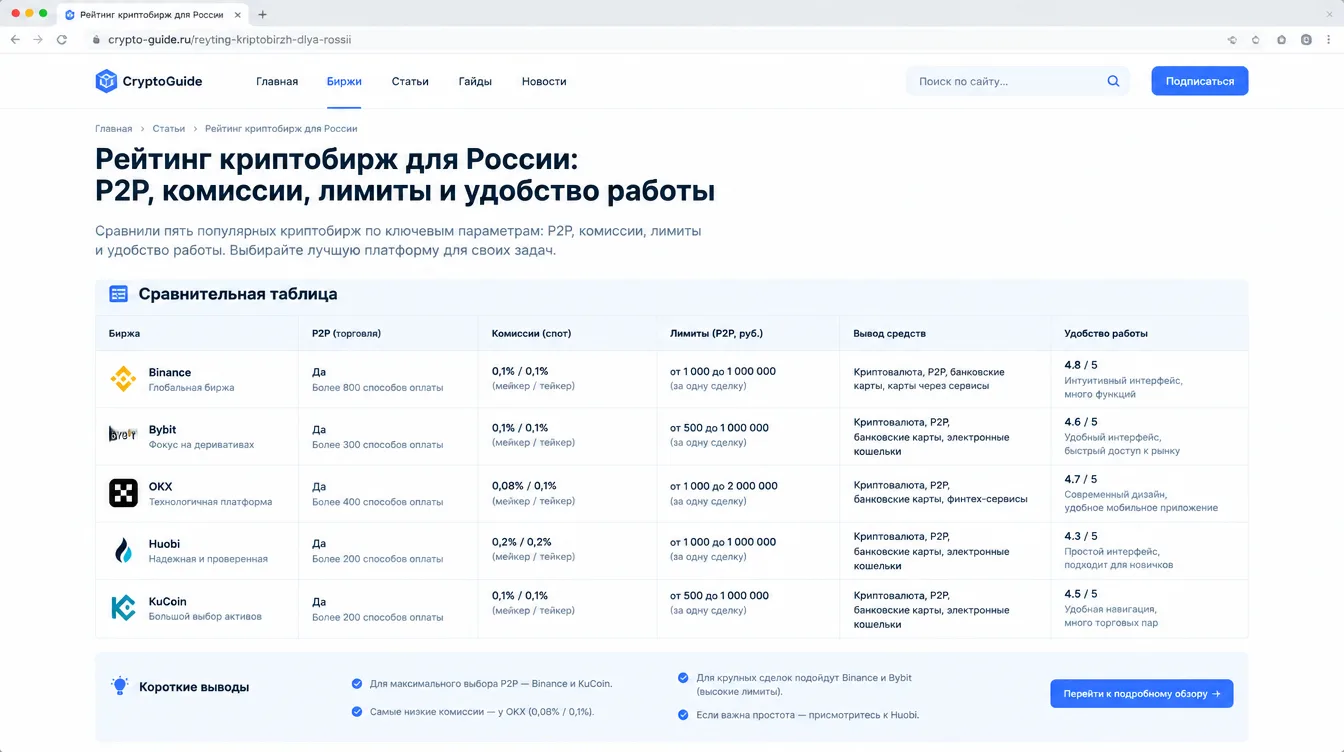Reload the page with browser refresh icon
Viewport: 1344px width, 752px height.
coord(62,40)
